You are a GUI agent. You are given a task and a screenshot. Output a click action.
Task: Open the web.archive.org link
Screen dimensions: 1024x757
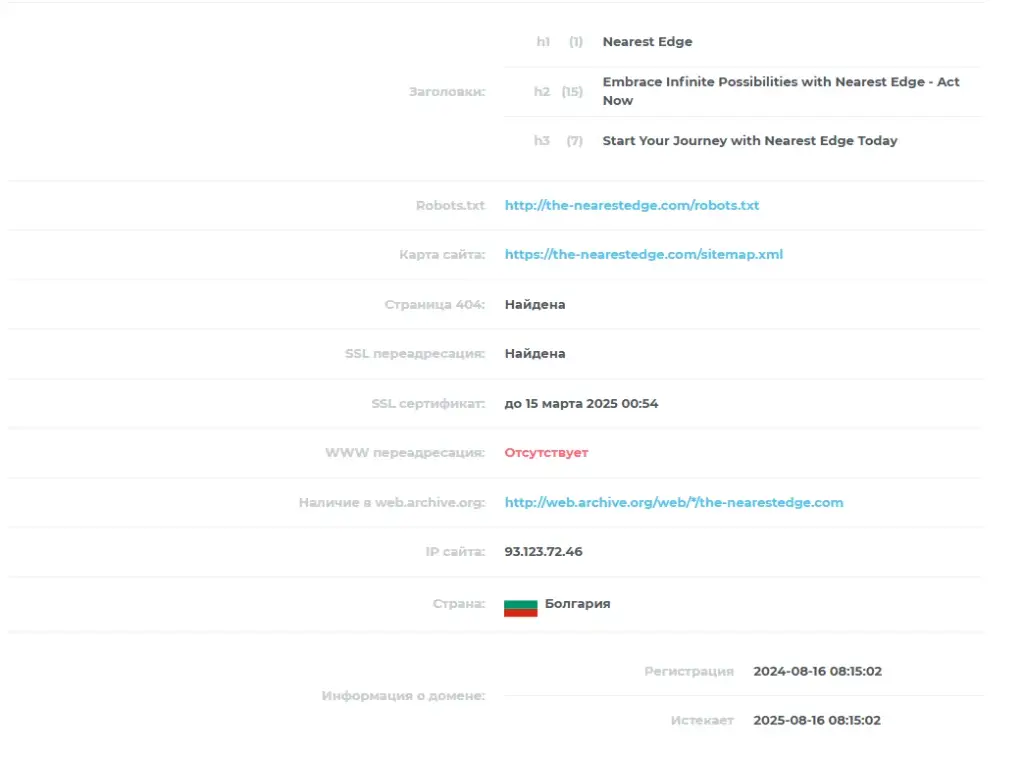pyautogui.click(x=673, y=502)
